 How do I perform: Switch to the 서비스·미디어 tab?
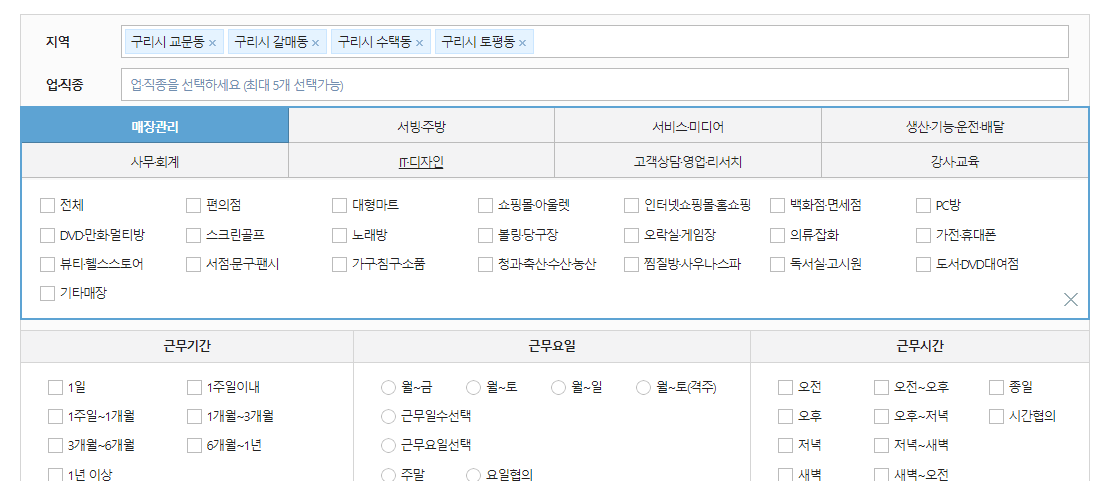click(x=688, y=126)
